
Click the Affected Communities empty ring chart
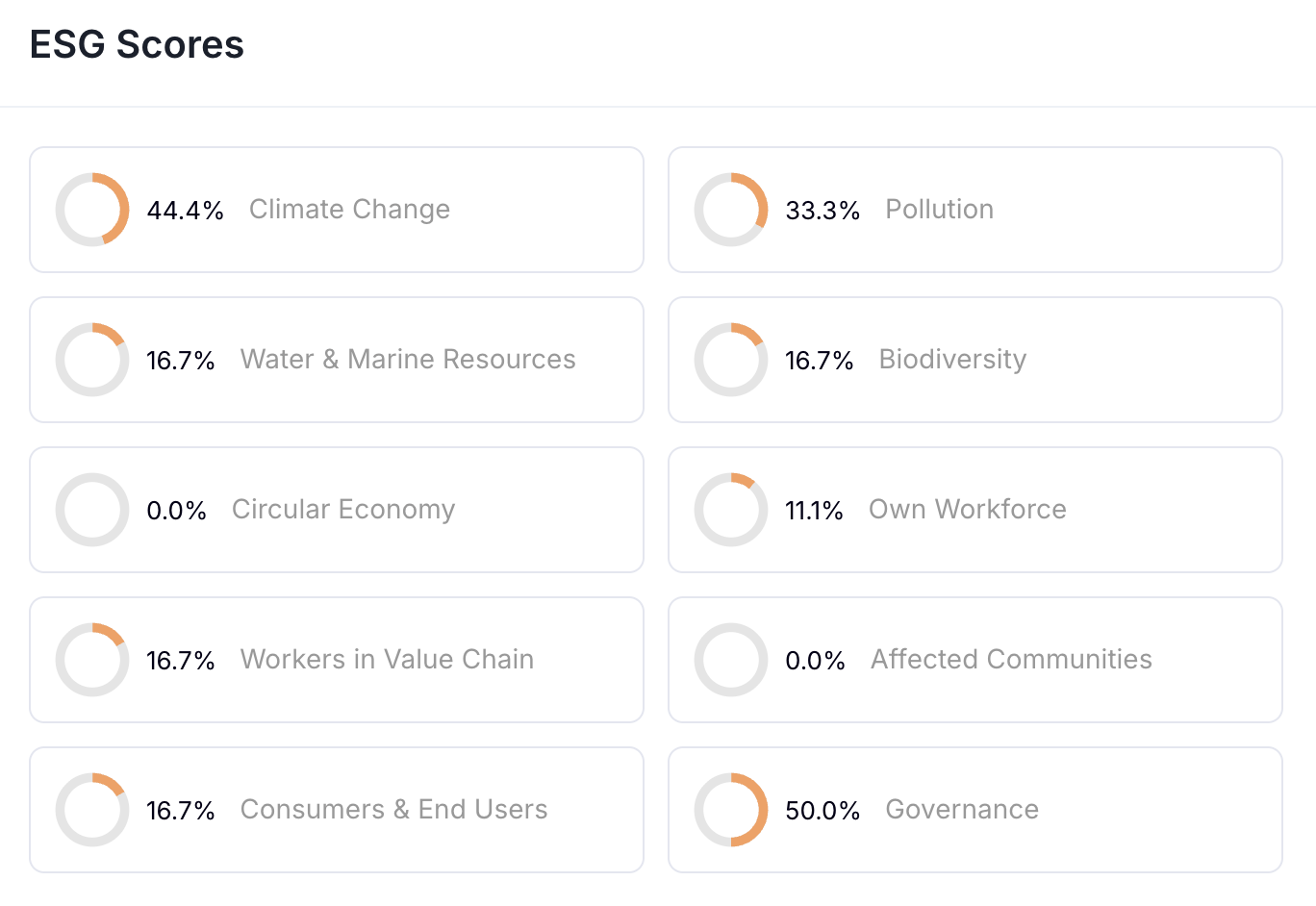[x=731, y=660]
